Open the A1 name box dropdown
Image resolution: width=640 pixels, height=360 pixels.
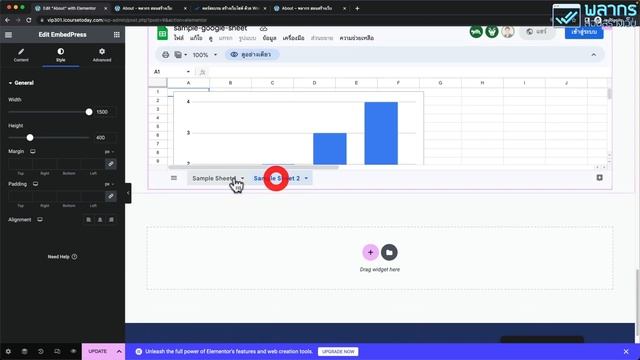click(188, 72)
